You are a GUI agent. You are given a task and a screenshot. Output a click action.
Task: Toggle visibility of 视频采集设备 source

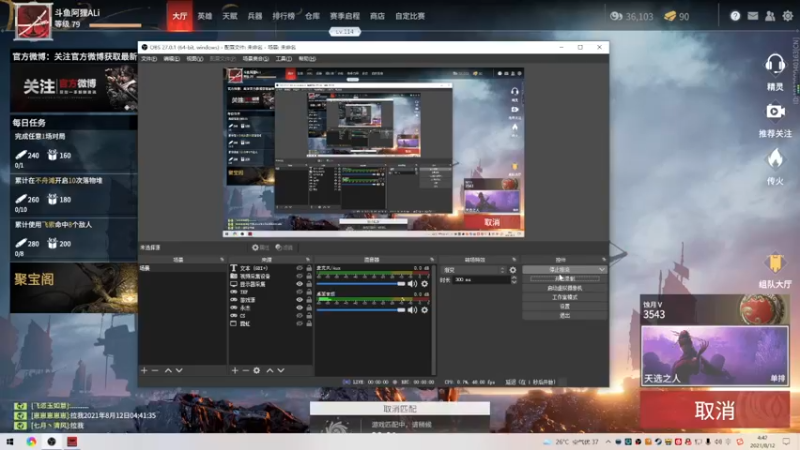(299, 276)
